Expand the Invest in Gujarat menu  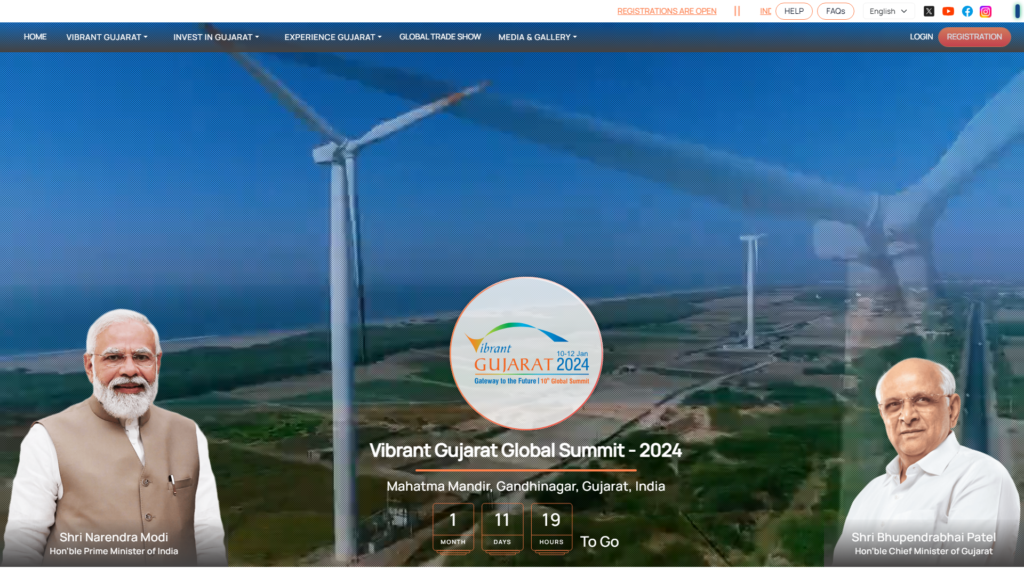216,37
